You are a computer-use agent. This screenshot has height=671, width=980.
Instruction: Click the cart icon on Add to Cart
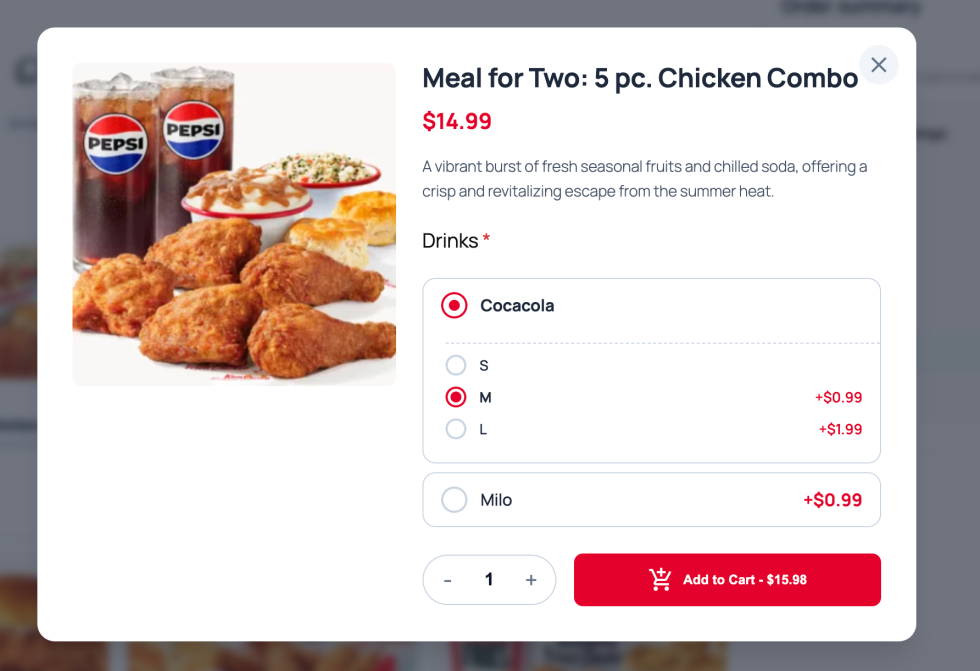point(660,580)
